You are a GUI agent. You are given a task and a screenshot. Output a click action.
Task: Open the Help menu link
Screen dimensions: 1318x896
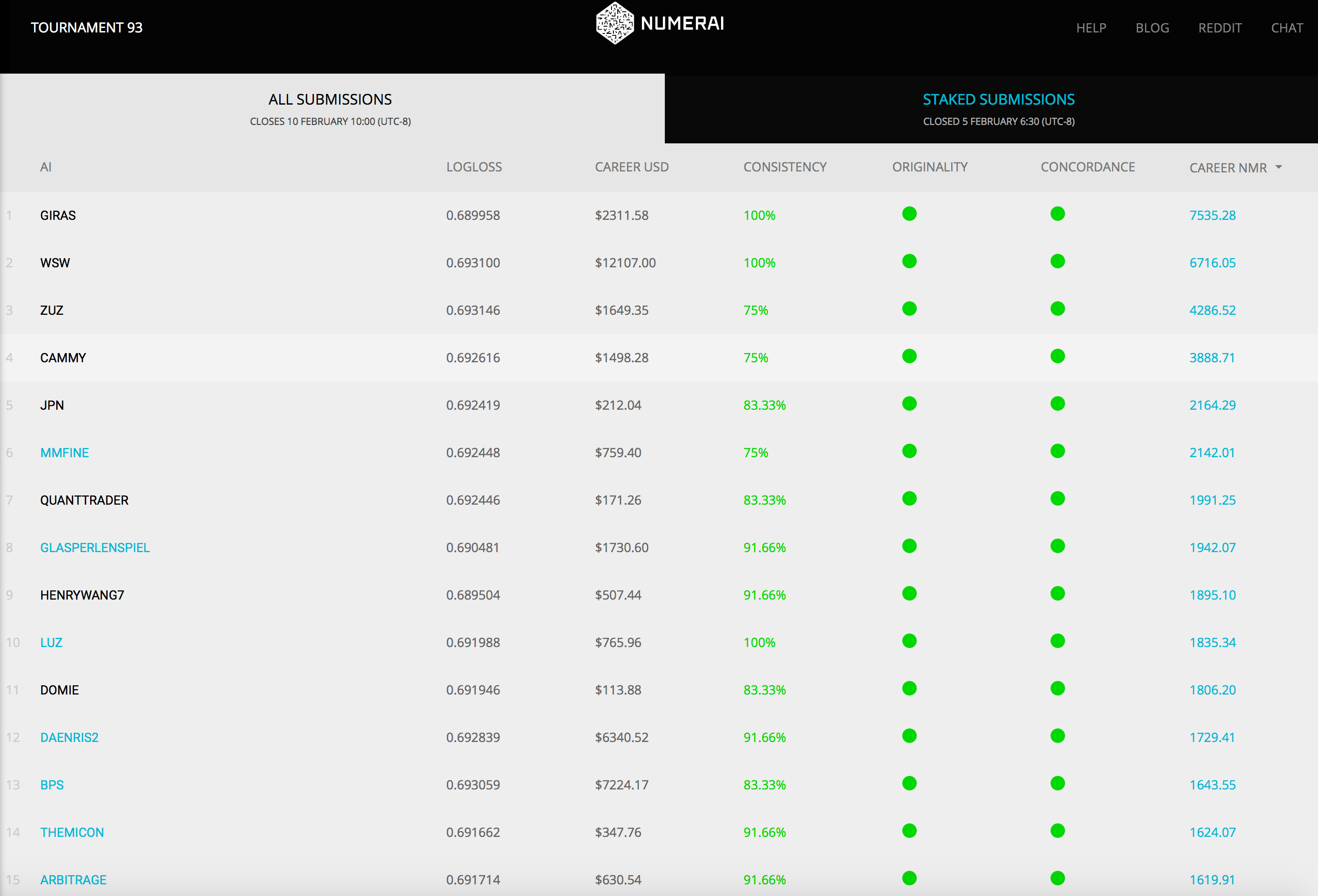[1091, 28]
